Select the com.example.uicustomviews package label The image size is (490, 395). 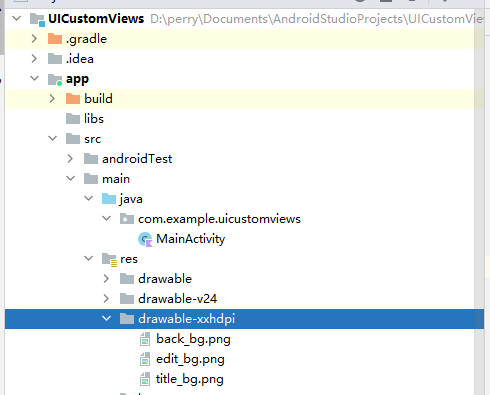coord(219,219)
